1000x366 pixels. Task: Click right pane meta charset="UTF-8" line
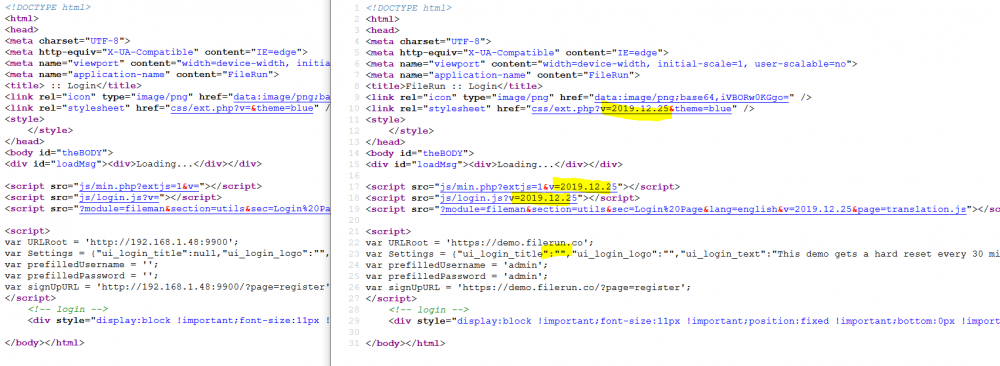[429, 41]
